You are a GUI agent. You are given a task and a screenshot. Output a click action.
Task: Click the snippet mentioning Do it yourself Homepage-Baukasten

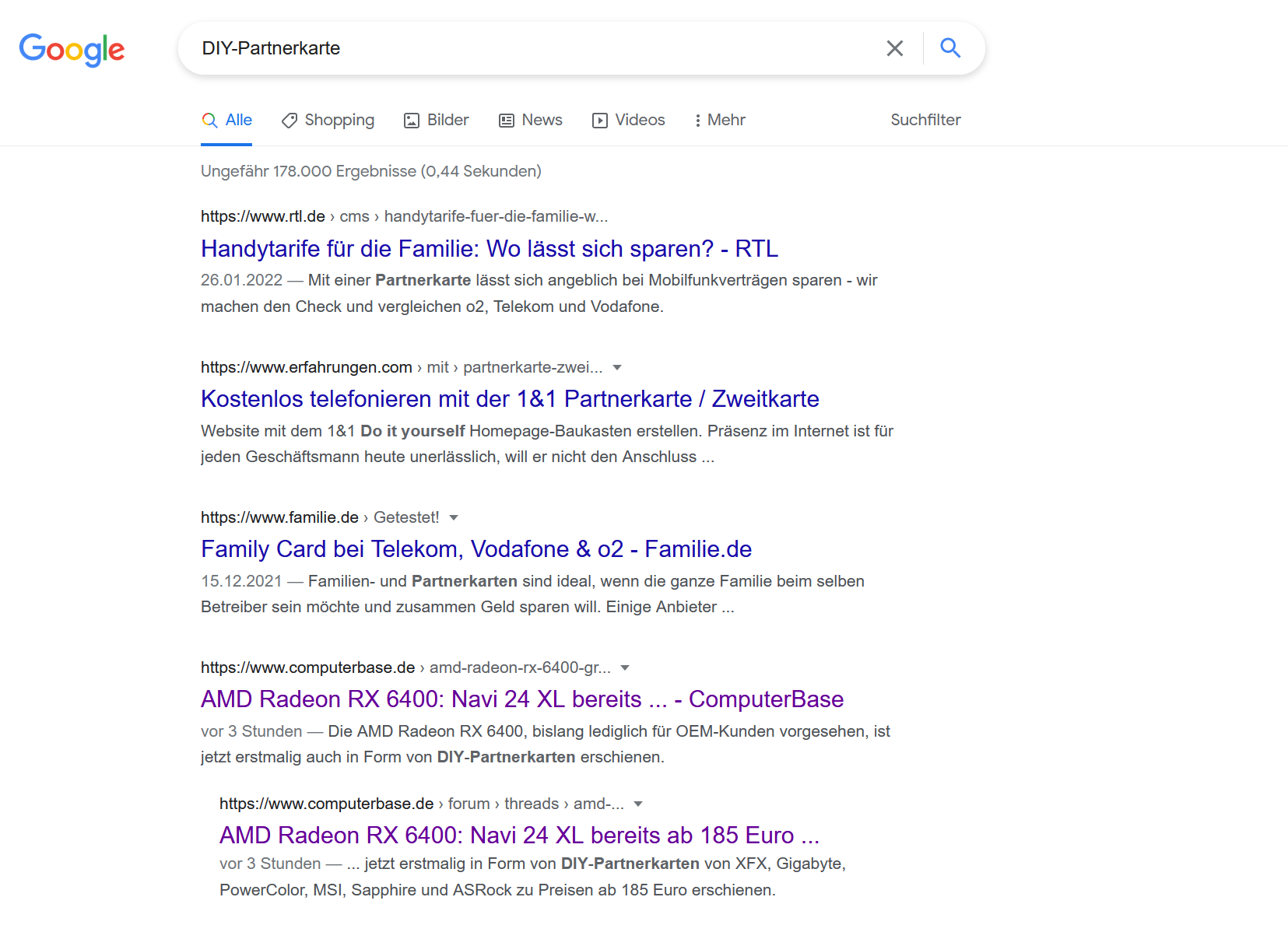click(x=547, y=443)
